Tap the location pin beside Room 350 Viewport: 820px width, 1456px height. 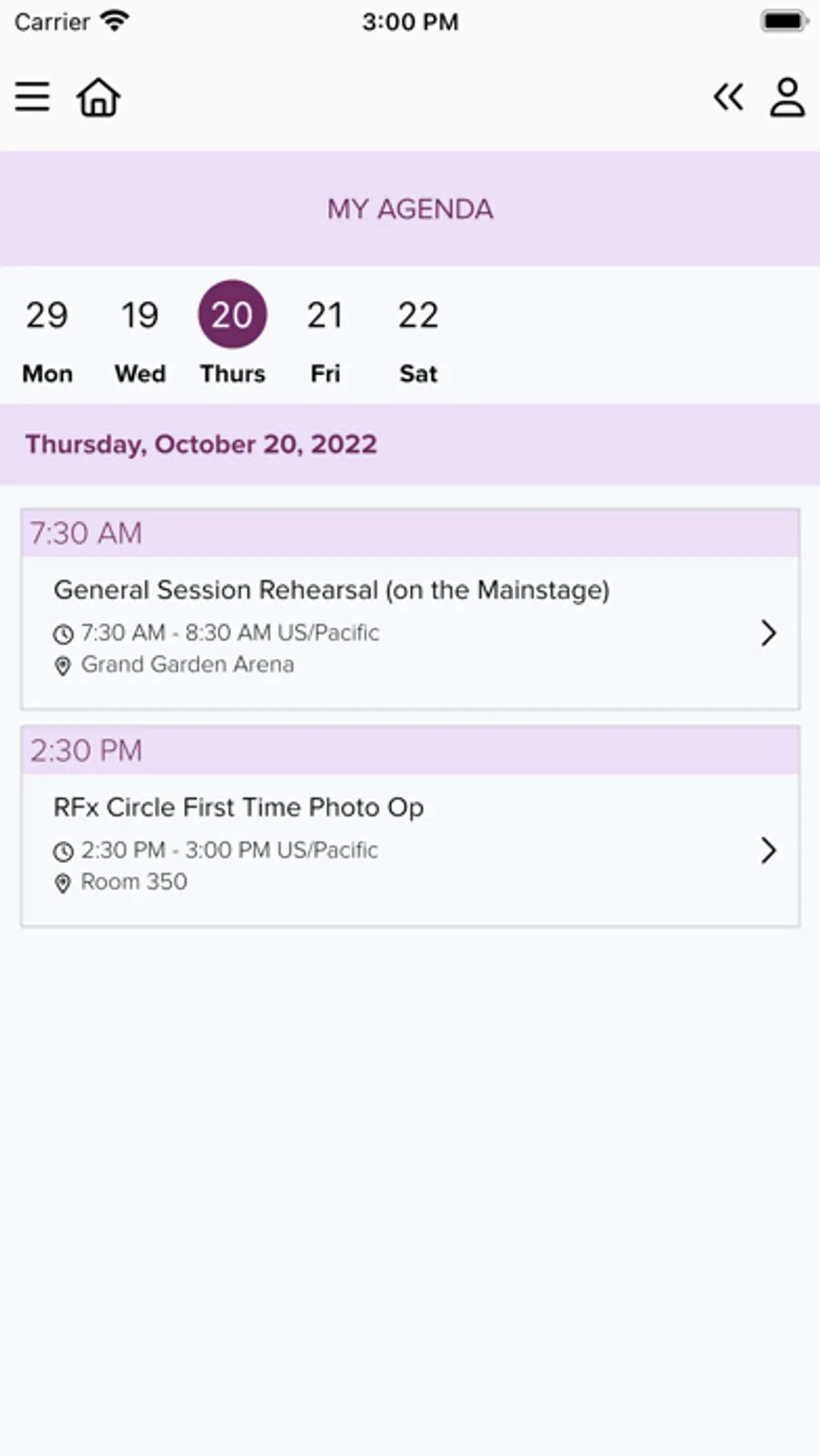pos(63,883)
